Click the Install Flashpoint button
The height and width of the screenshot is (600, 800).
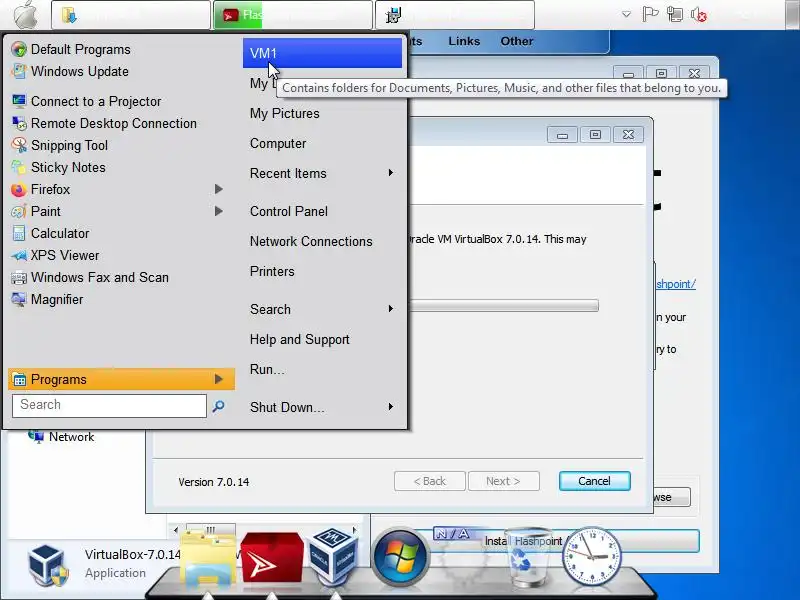tap(534, 541)
